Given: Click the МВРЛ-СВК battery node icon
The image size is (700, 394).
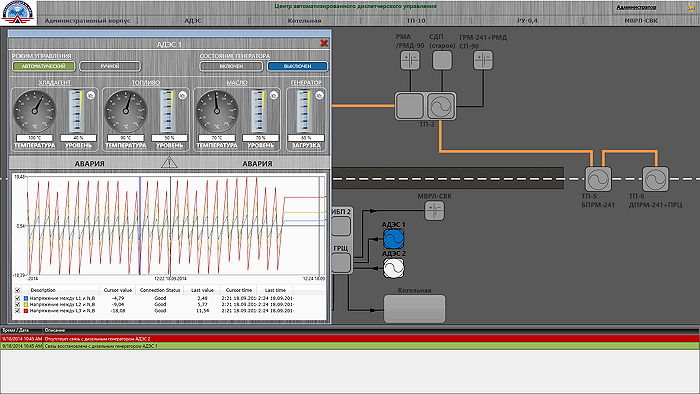Looking at the screenshot, I should click(434, 210).
